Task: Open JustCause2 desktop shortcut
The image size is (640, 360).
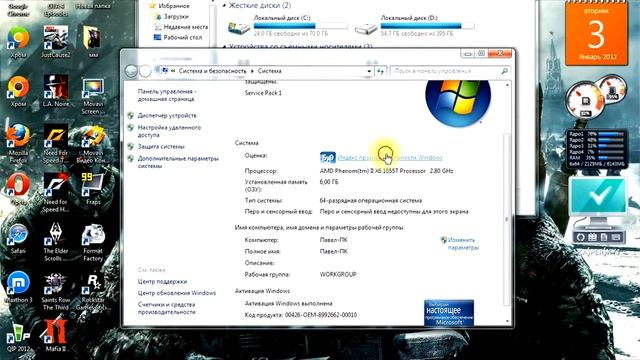Action: (56, 41)
